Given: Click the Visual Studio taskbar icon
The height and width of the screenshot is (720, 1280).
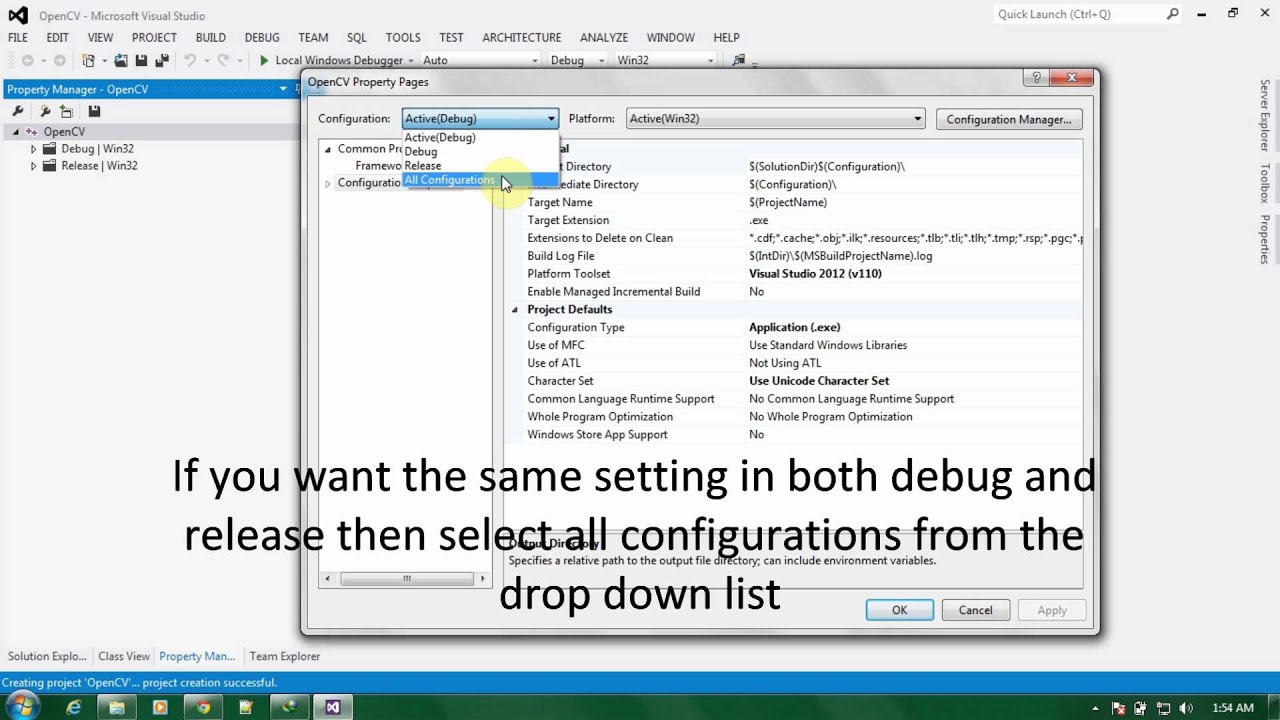Looking at the screenshot, I should (x=332, y=707).
